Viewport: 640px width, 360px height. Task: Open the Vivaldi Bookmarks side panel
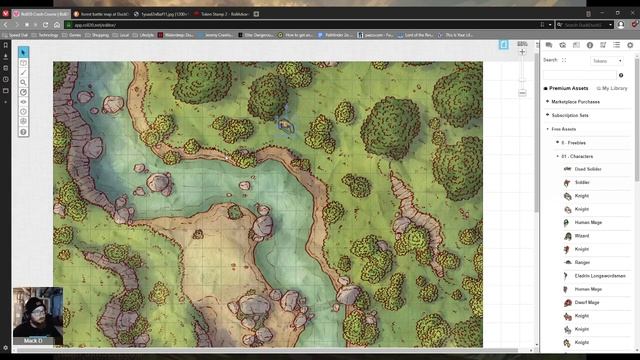[5, 45]
